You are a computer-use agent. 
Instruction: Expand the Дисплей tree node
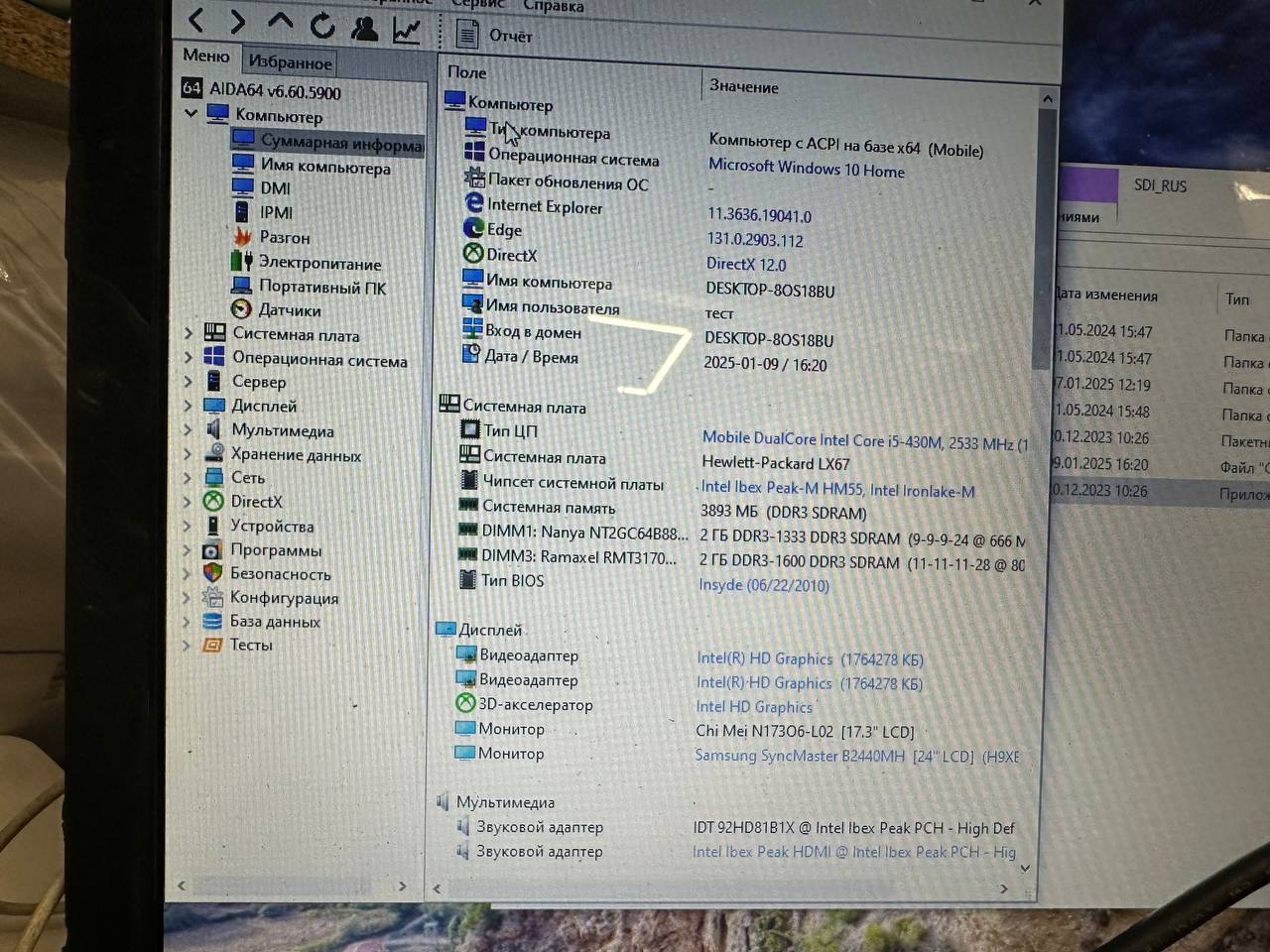click(189, 405)
